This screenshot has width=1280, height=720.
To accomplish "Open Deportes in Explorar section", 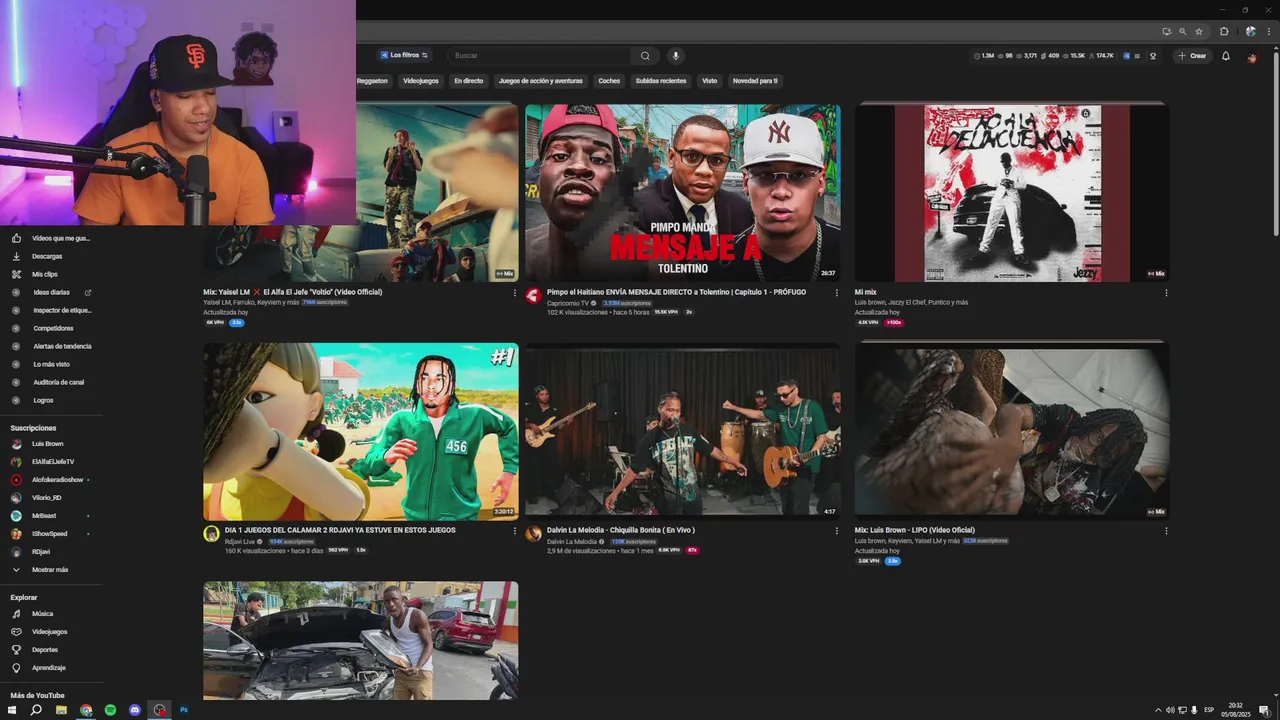I will pos(45,650).
